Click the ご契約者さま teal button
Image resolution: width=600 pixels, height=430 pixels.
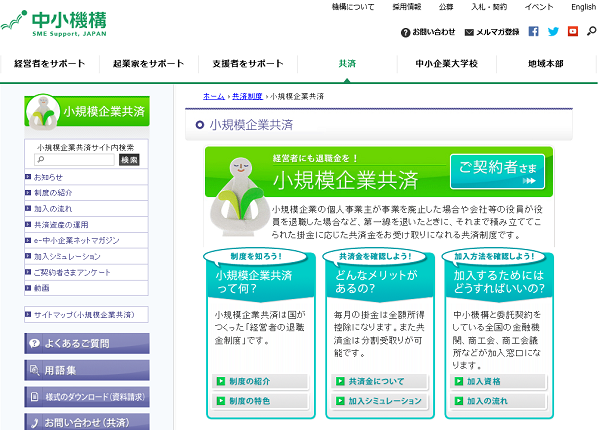coord(497,171)
